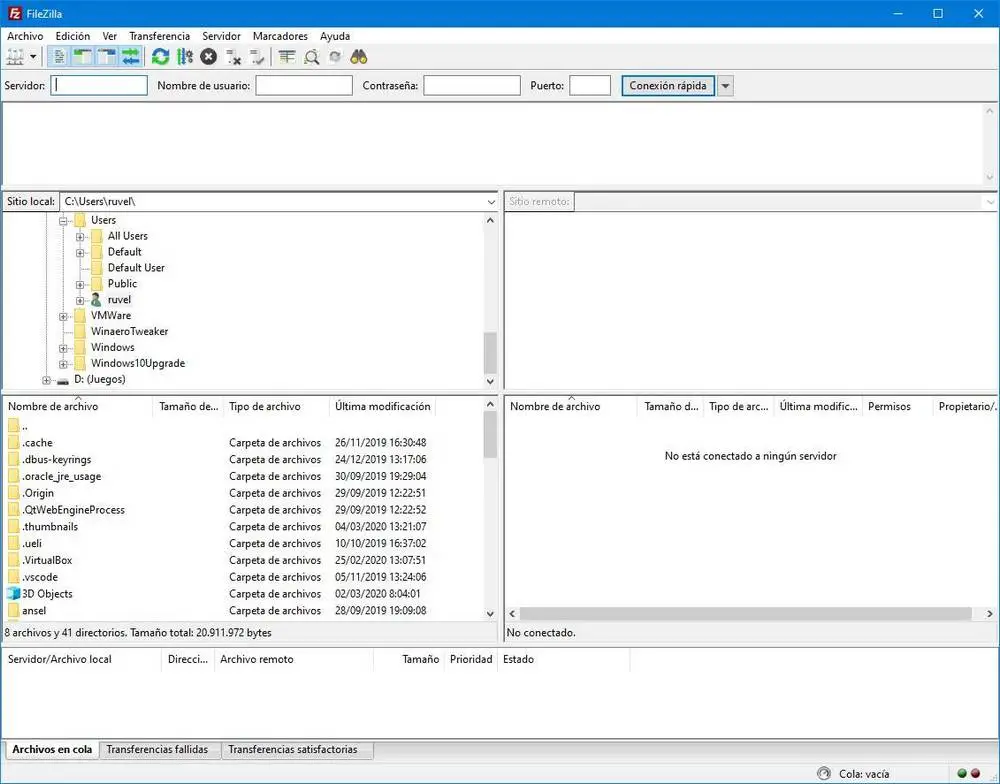
Task: Click the Conexión rápida button
Action: click(x=668, y=85)
